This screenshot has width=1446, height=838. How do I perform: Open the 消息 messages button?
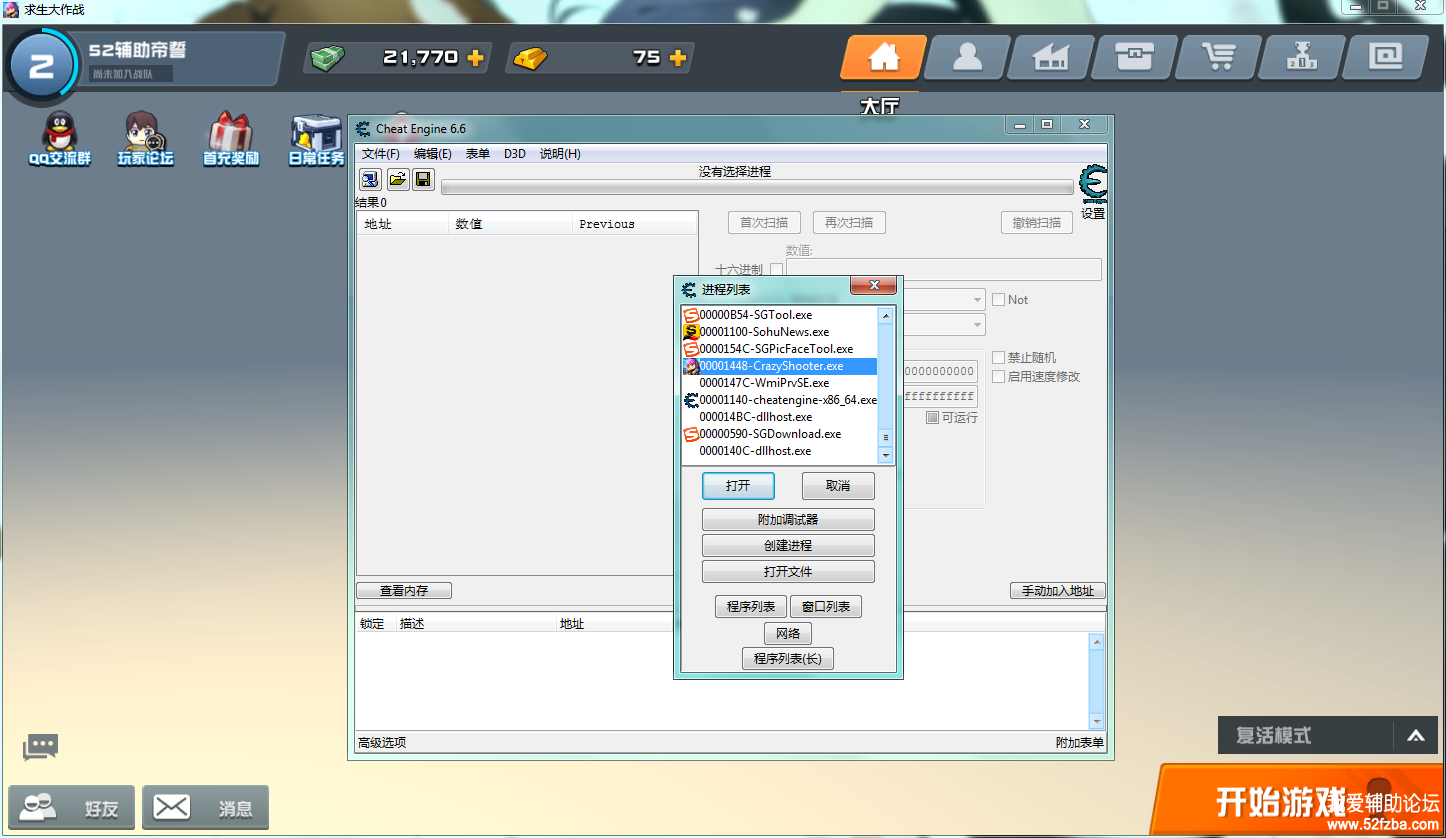click(x=205, y=808)
